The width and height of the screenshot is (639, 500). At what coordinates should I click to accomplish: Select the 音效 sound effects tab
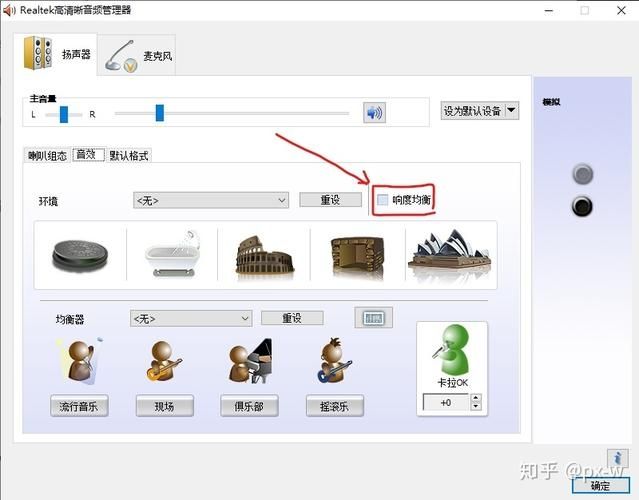tap(86, 154)
